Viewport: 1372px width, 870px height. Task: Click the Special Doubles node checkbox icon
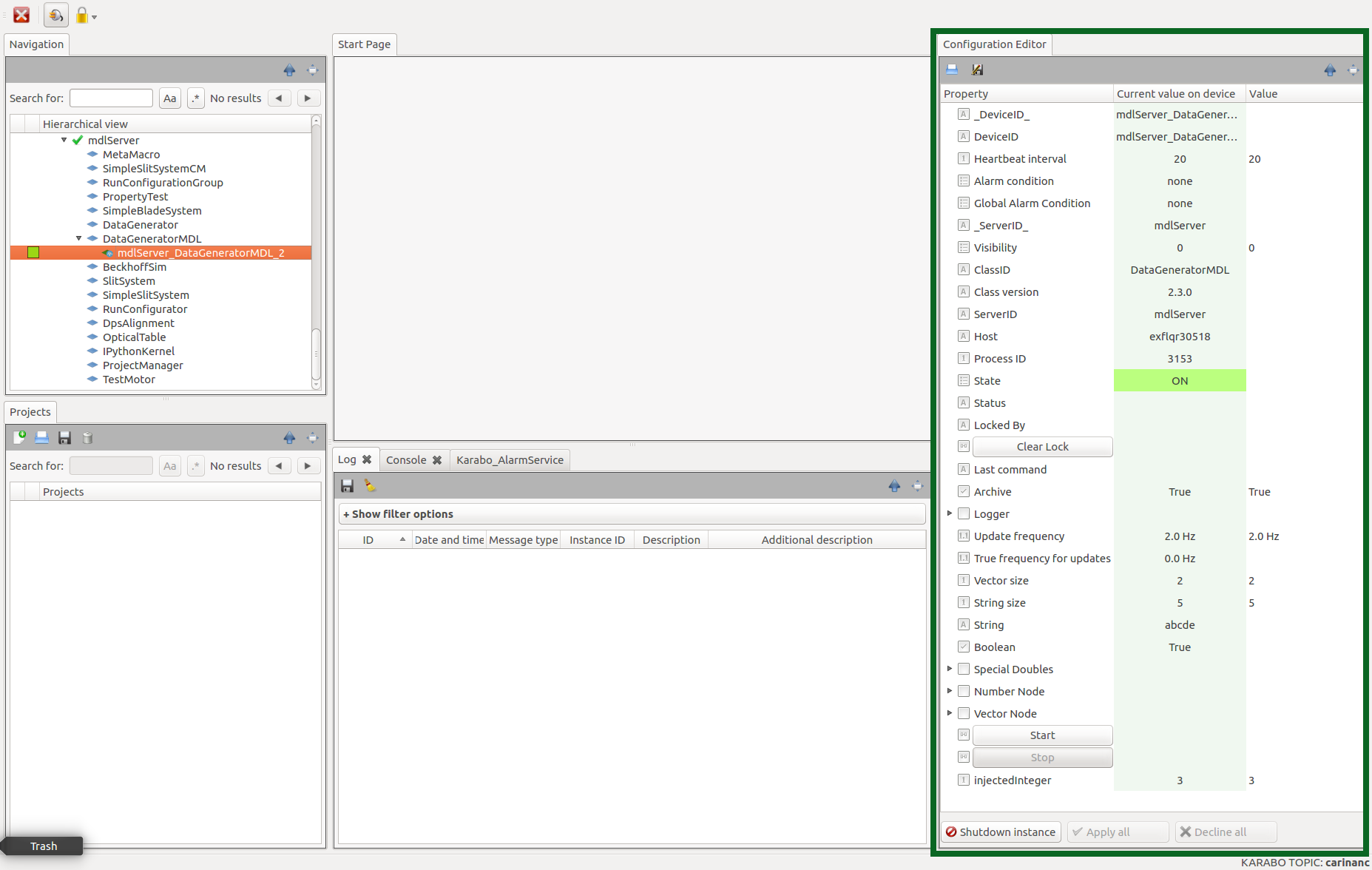tap(964, 669)
